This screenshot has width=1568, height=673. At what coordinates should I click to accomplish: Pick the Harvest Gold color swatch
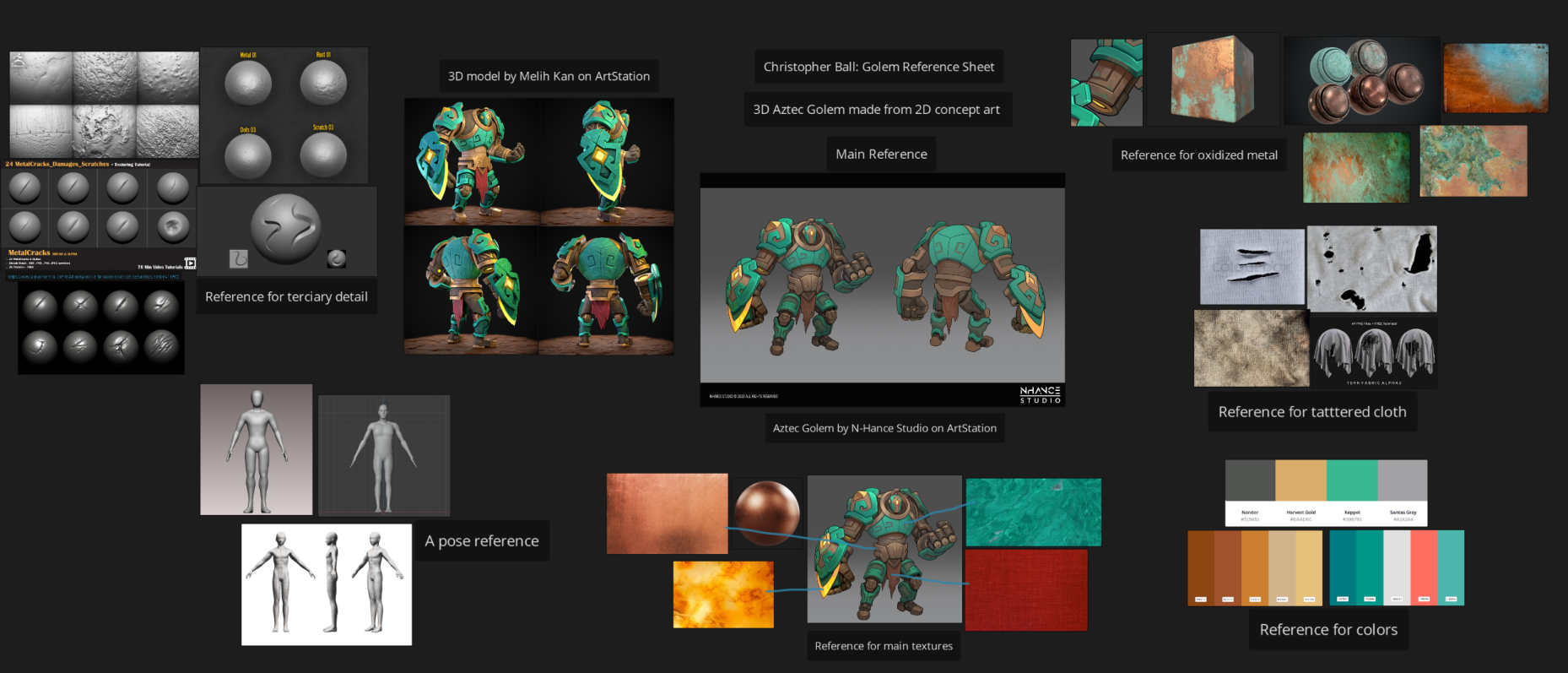[x=1300, y=480]
